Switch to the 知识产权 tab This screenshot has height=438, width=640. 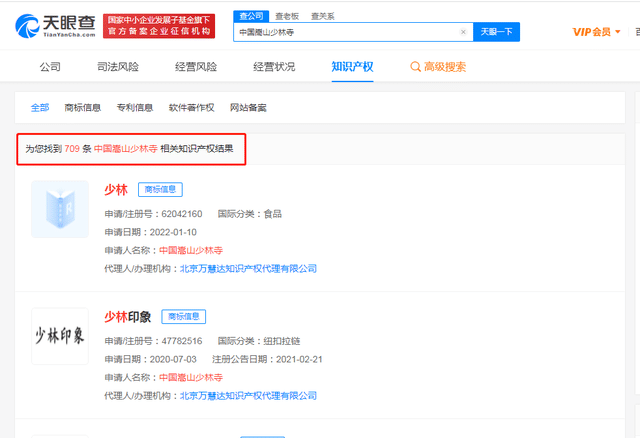point(352,67)
